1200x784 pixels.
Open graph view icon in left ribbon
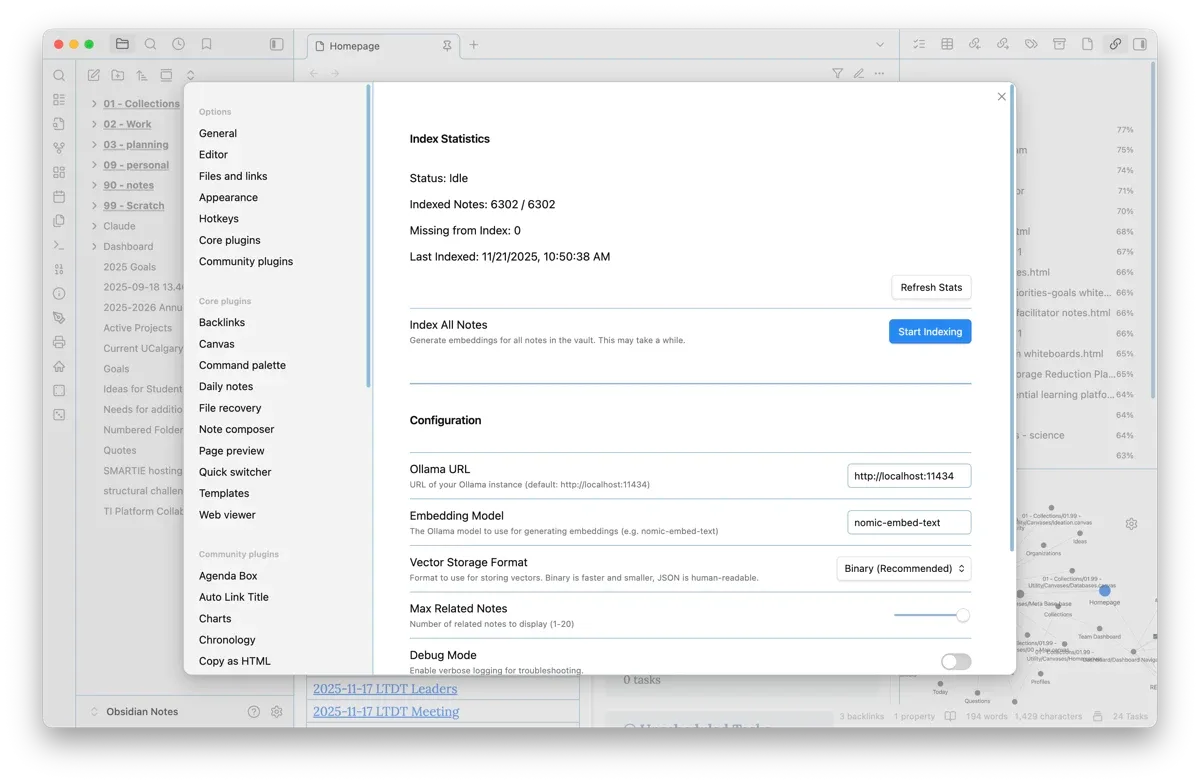click(x=59, y=148)
